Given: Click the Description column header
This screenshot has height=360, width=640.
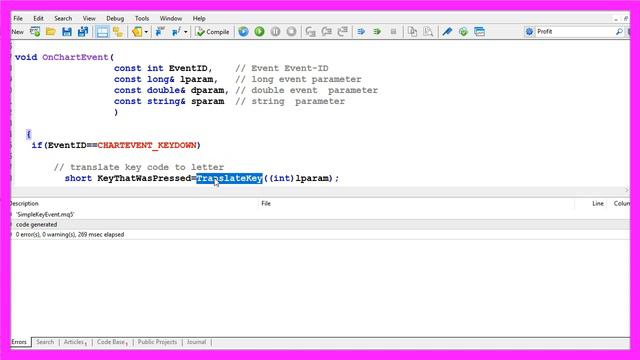Looking at the screenshot, I should coord(24,203).
